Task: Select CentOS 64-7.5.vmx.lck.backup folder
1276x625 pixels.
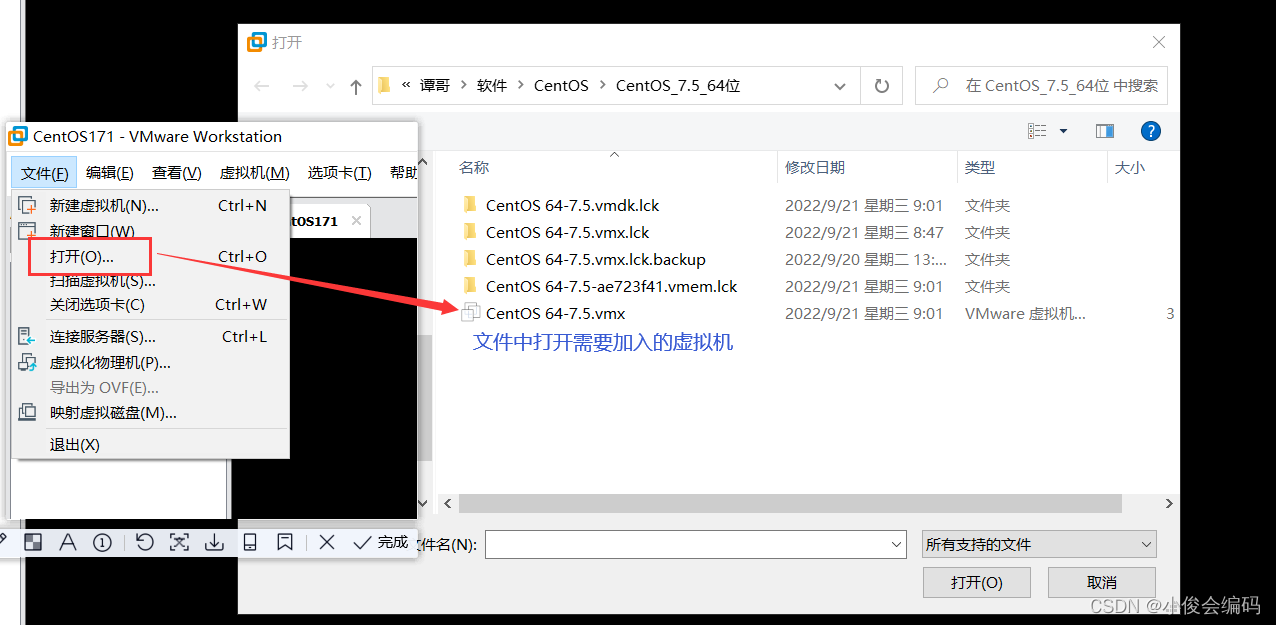Action: point(595,259)
